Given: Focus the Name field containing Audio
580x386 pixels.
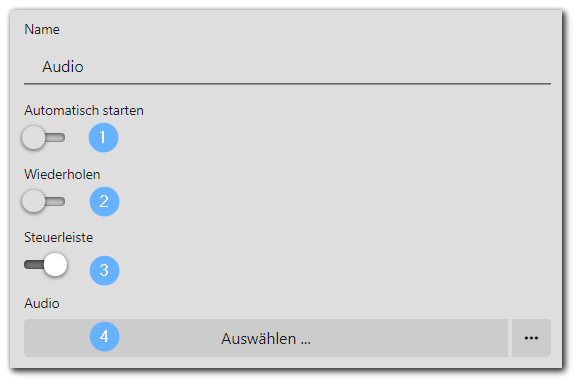Looking at the screenshot, I should point(287,67).
